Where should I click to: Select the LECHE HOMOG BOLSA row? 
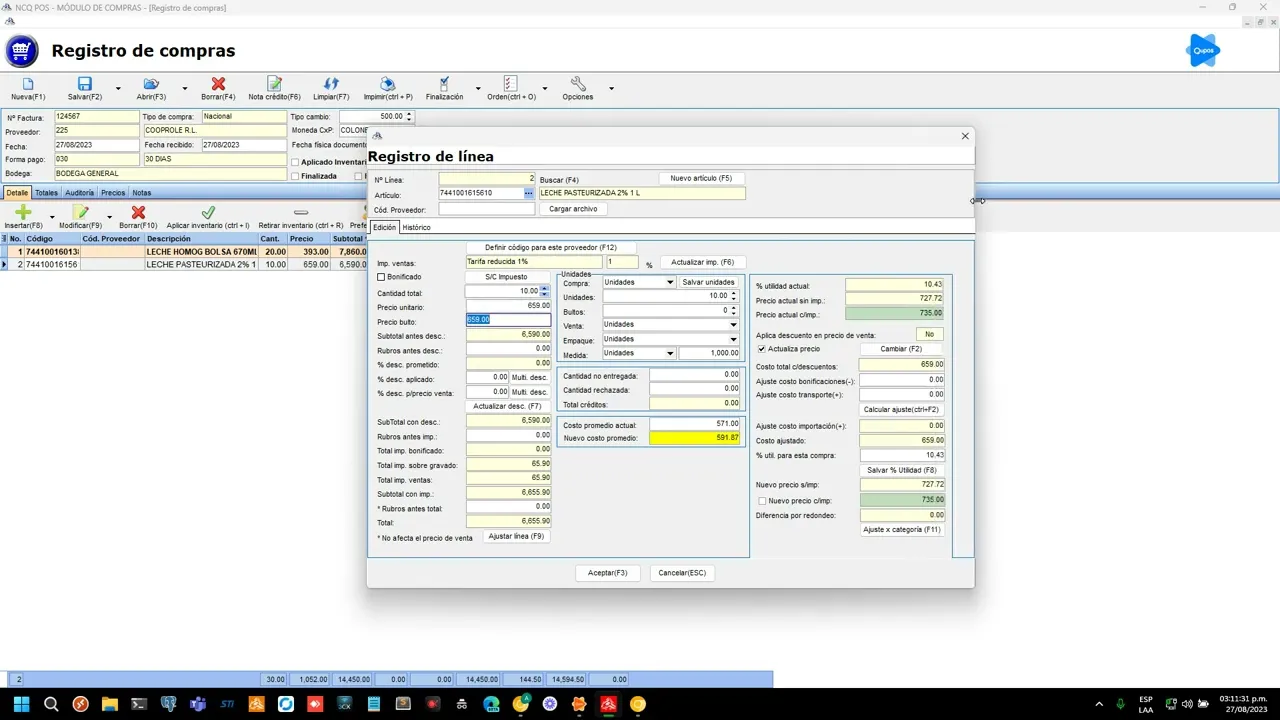pos(185,252)
